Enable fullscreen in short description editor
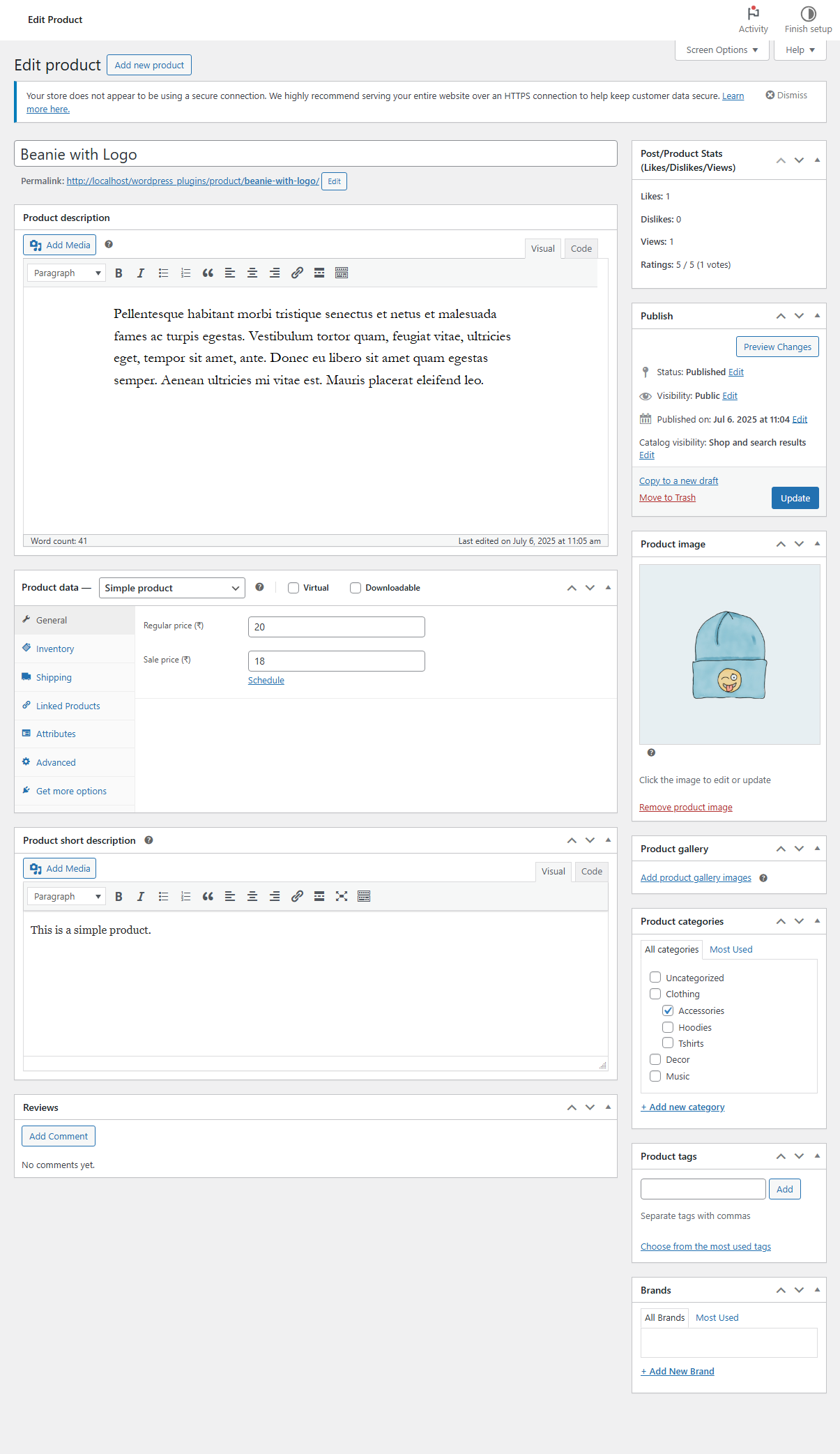840x1454 pixels. click(x=342, y=896)
